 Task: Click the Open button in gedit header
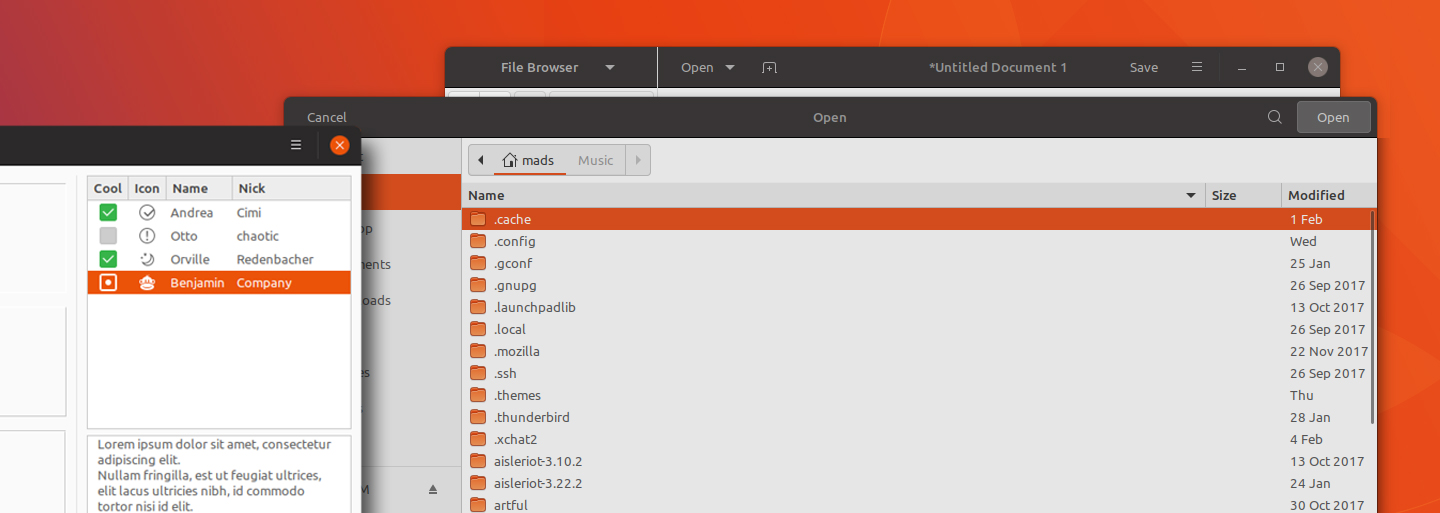[697, 68]
